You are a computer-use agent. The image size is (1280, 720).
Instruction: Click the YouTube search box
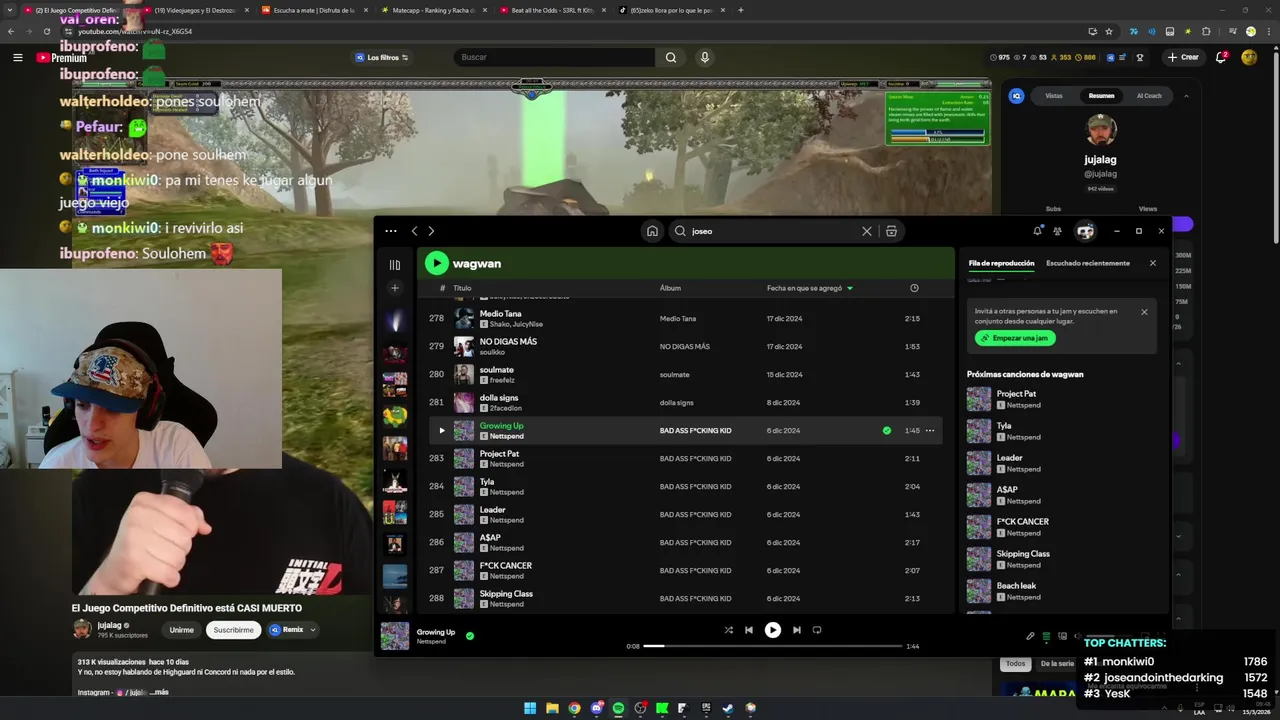(x=555, y=57)
